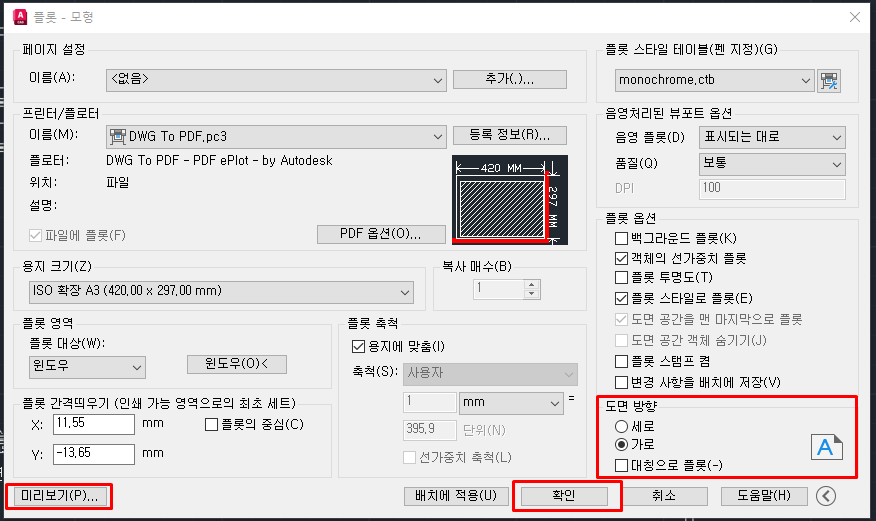Click the AutoCAD logo in title bar
The width and height of the screenshot is (876, 521).
click(20, 17)
